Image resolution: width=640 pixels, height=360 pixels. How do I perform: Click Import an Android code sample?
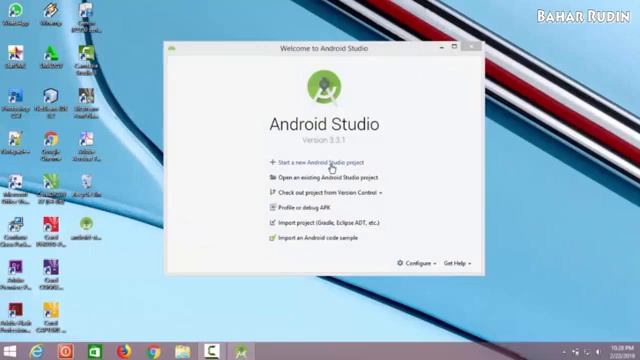coord(314,238)
